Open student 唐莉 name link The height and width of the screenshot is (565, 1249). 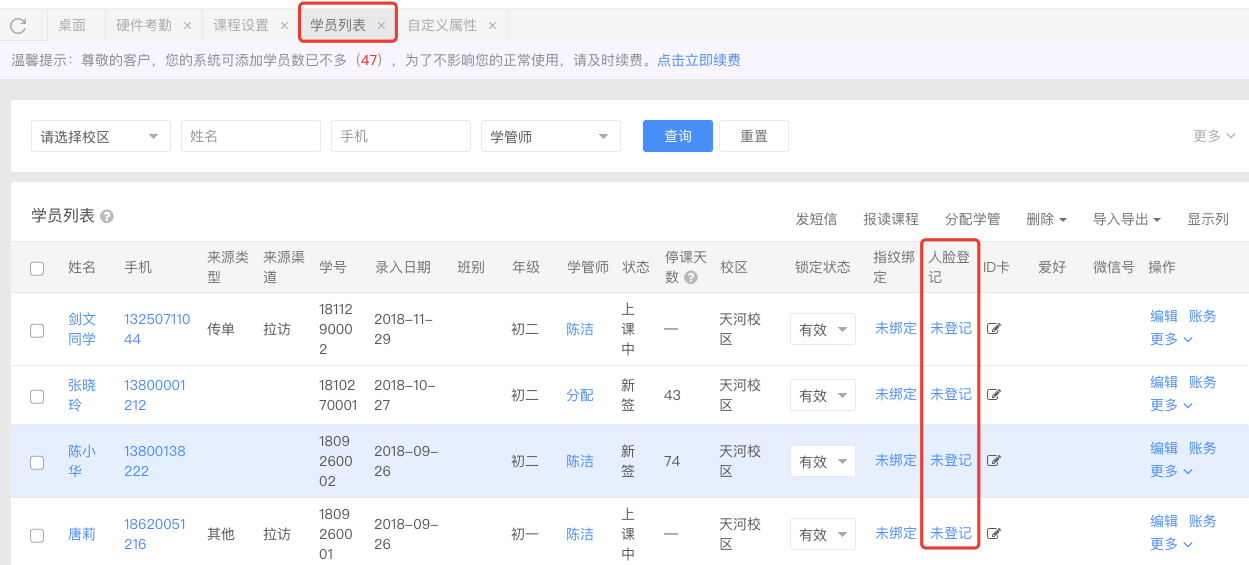click(x=82, y=534)
